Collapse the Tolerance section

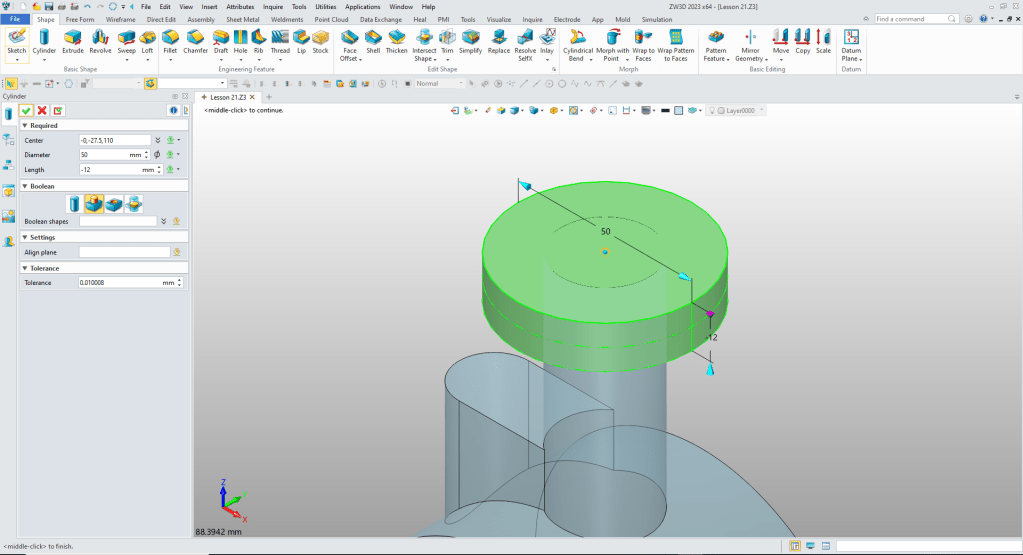coord(24,268)
